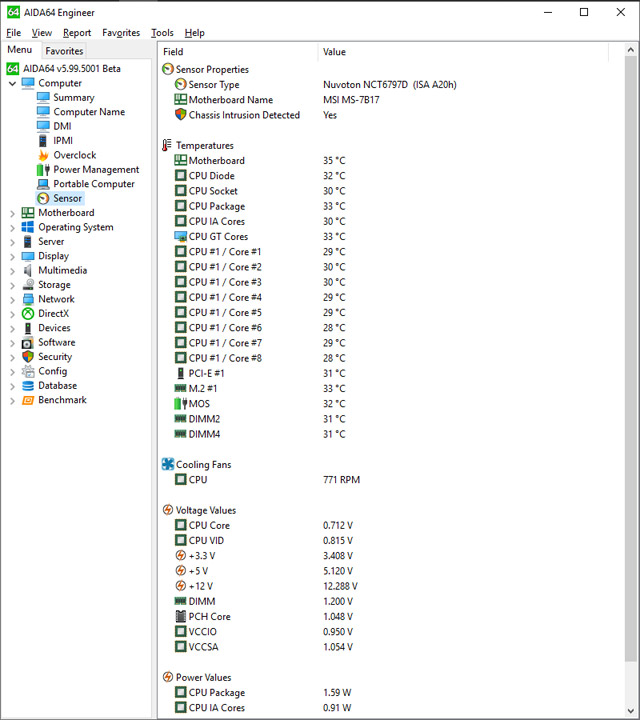Click the MOS battery icon
The image size is (640, 720).
(x=180, y=404)
